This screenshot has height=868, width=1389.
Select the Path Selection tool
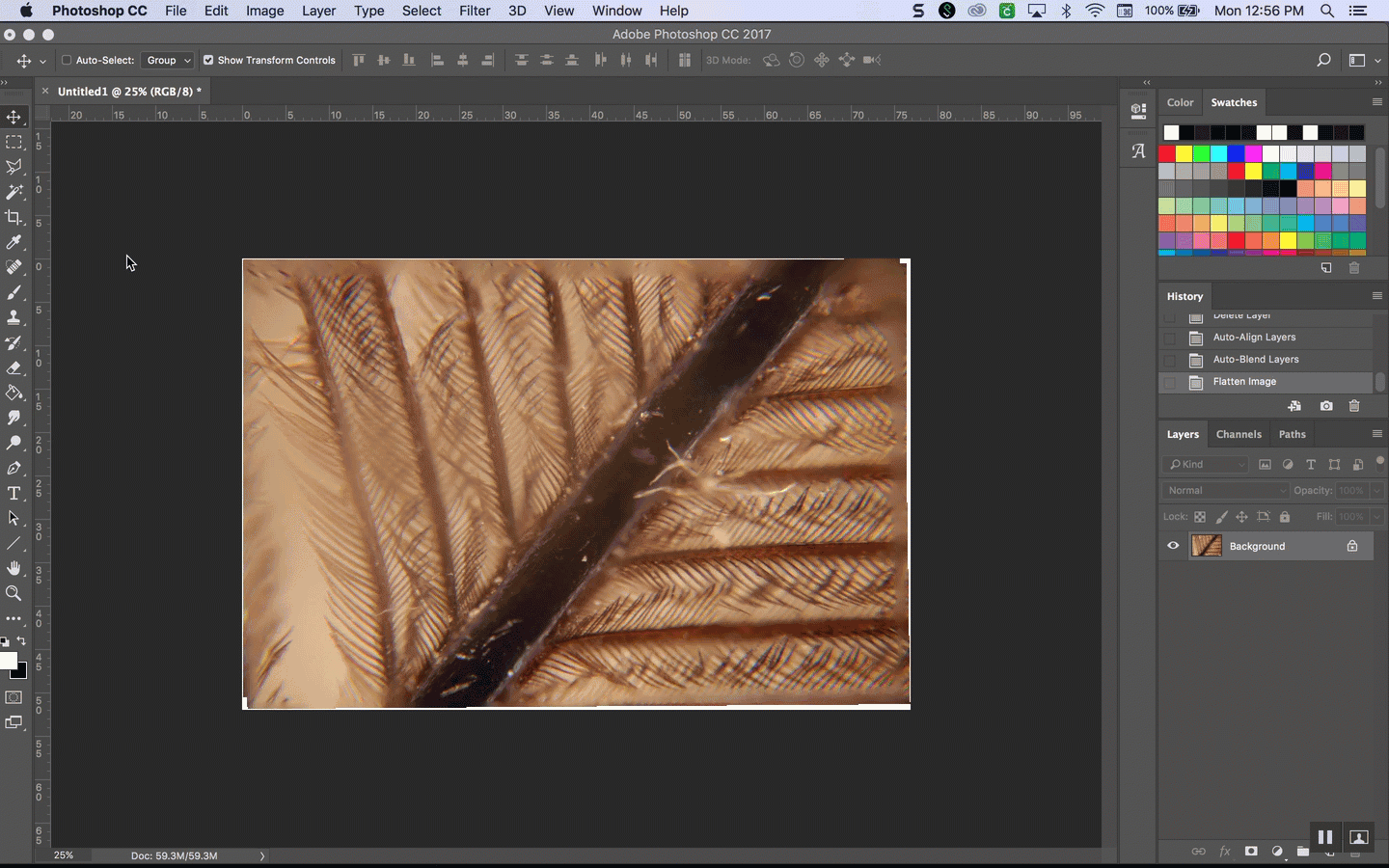tap(14, 518)
